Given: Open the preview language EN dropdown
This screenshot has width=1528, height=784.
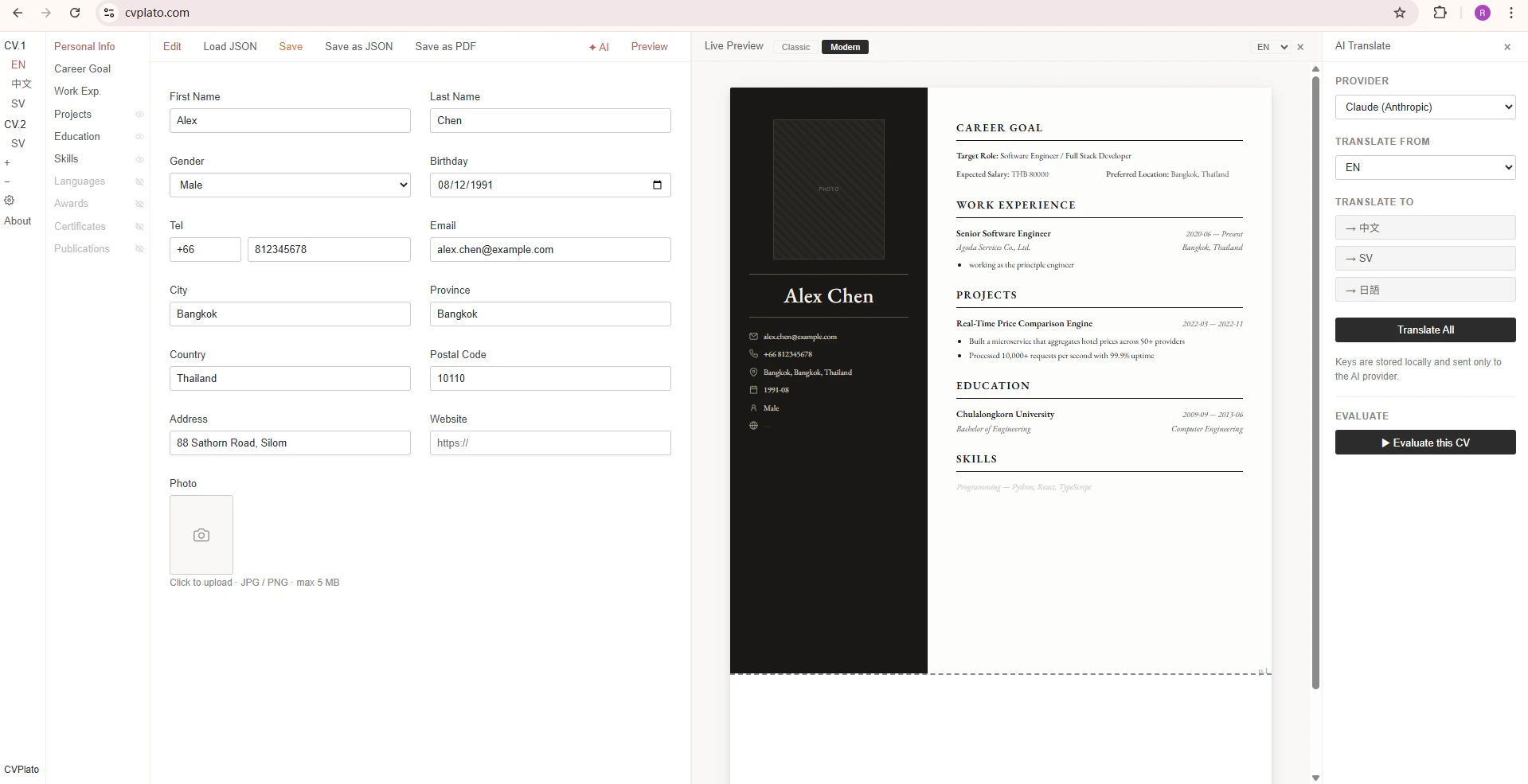Looking at the screenshot, I should pyautogui.click(x=1271, y=47).
